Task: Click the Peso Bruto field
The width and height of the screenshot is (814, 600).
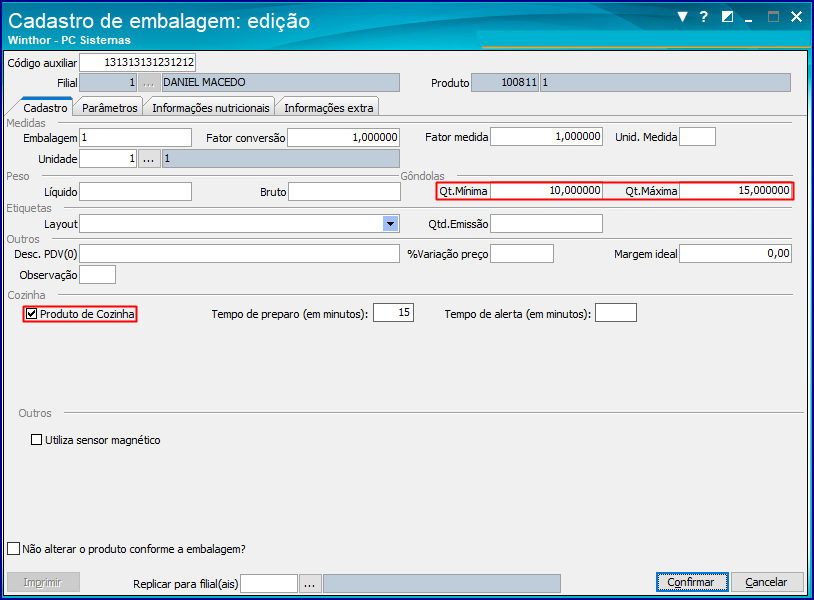Action: (x=344, y=192)
